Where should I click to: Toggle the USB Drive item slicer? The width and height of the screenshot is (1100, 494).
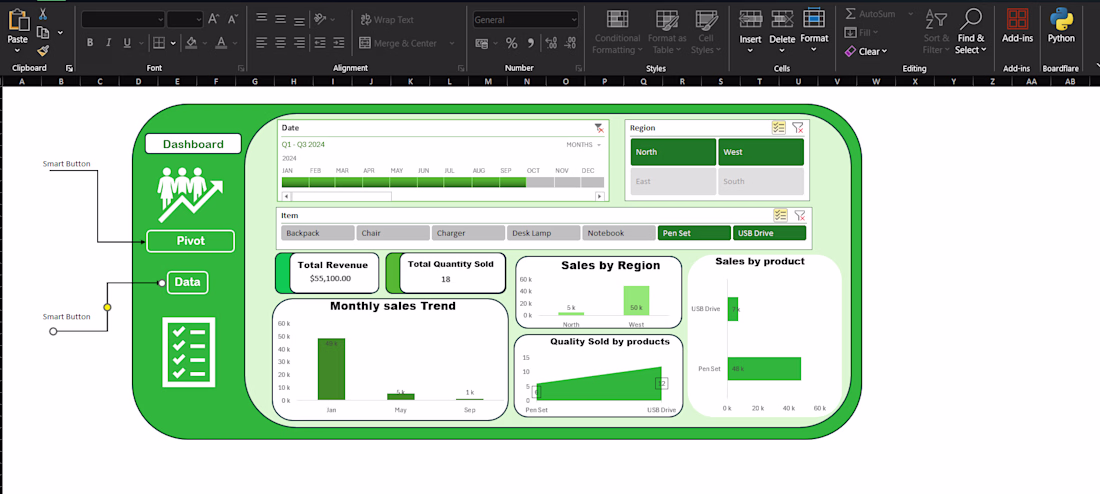point(770,233)
